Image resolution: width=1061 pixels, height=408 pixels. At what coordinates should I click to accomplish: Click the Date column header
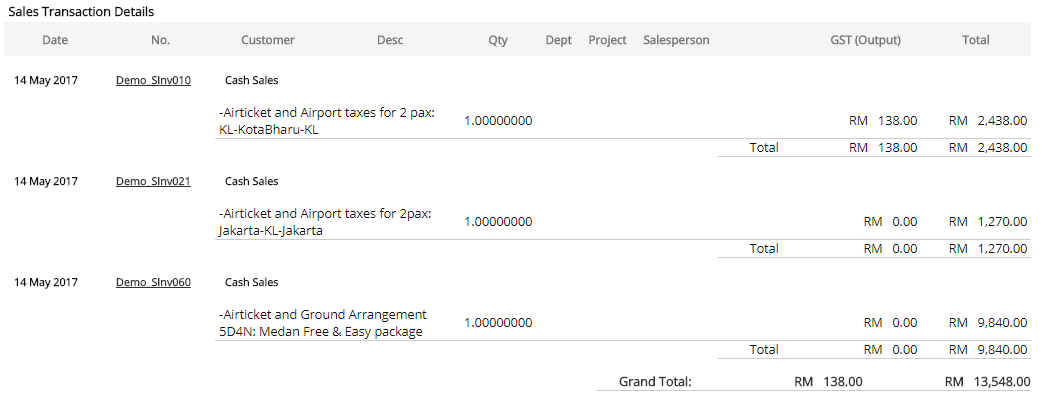(x=55, y=40)
